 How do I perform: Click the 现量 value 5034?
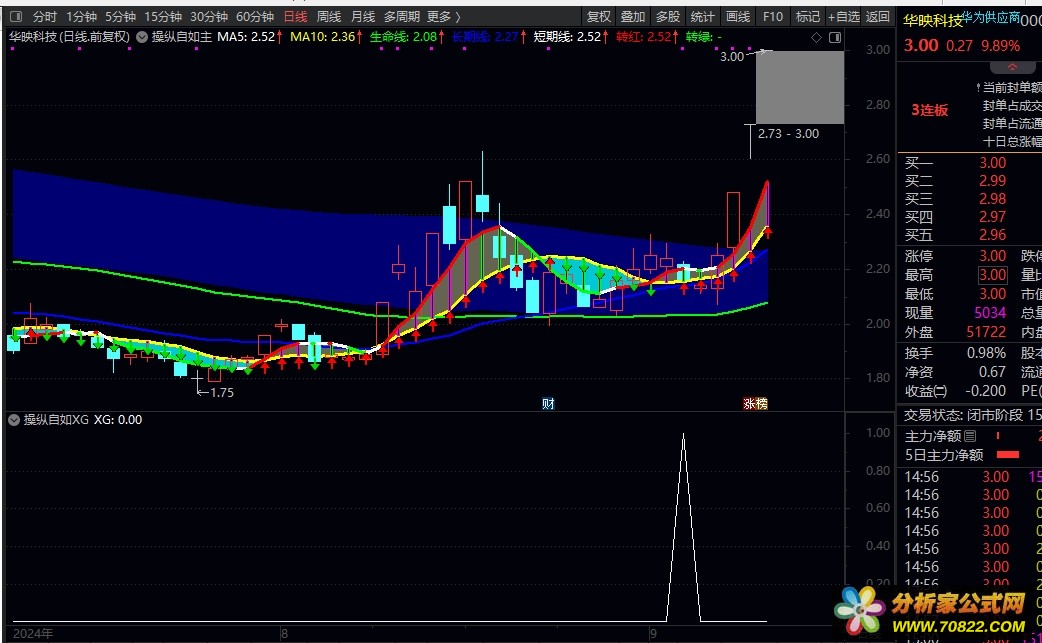pyautogui.click(x=990, y=313)
